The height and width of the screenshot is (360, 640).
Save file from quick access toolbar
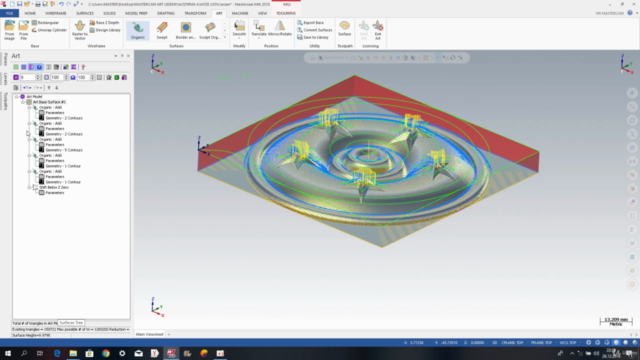click(x=20, y=4)
